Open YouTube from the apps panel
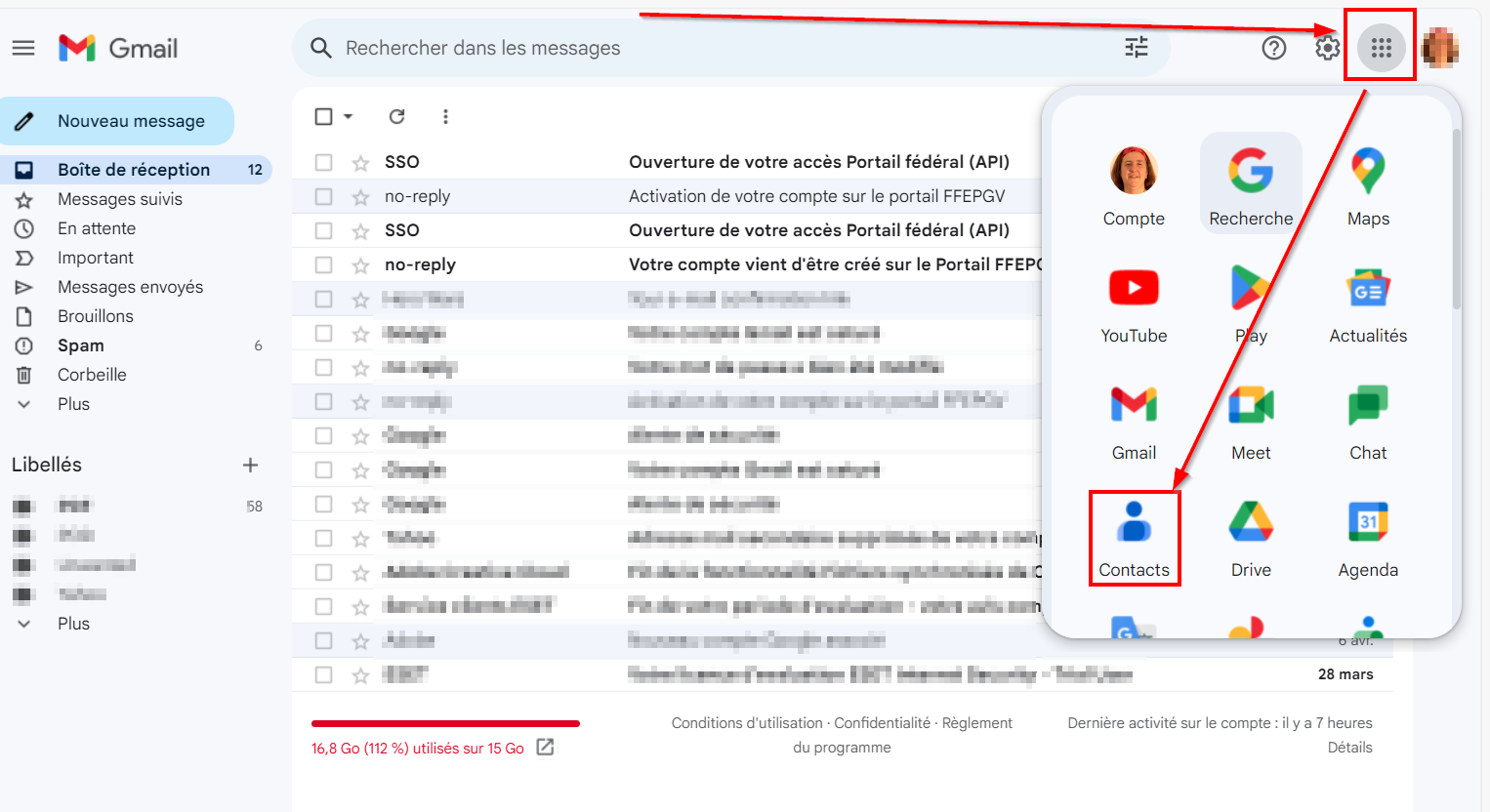 point(1134,304)
